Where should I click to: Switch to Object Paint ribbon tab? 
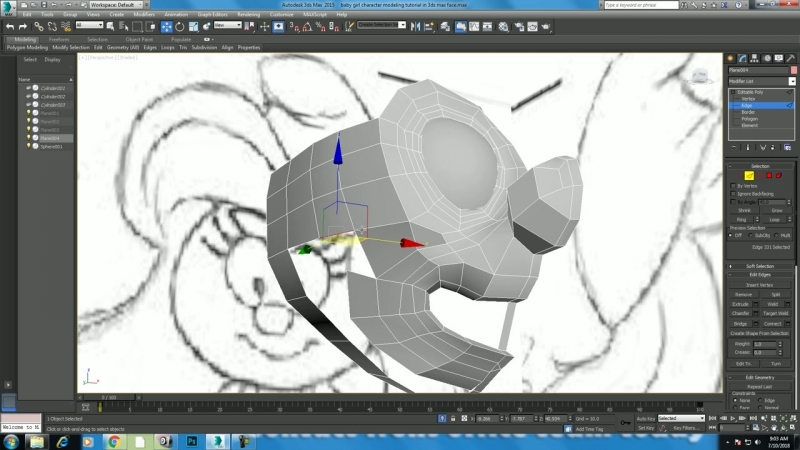[x=139, y=39]
